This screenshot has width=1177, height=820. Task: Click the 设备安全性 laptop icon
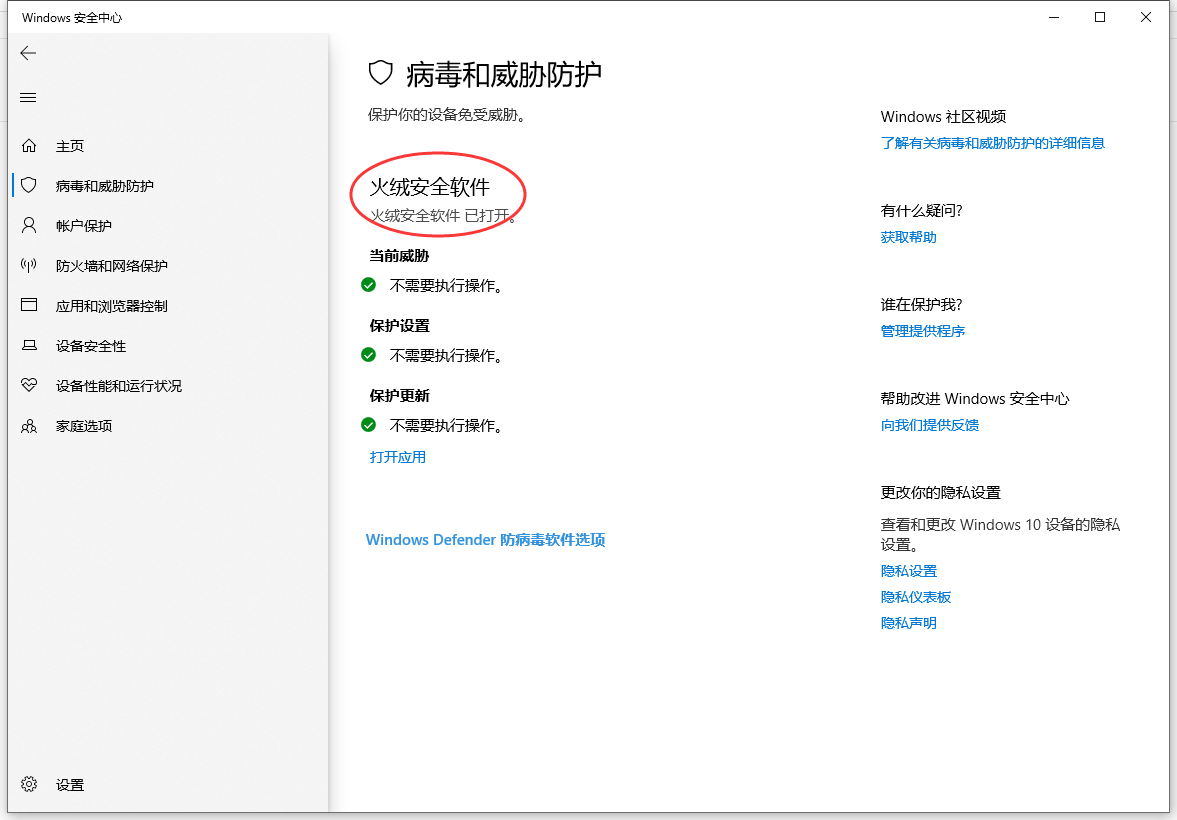tap(29, 346)
